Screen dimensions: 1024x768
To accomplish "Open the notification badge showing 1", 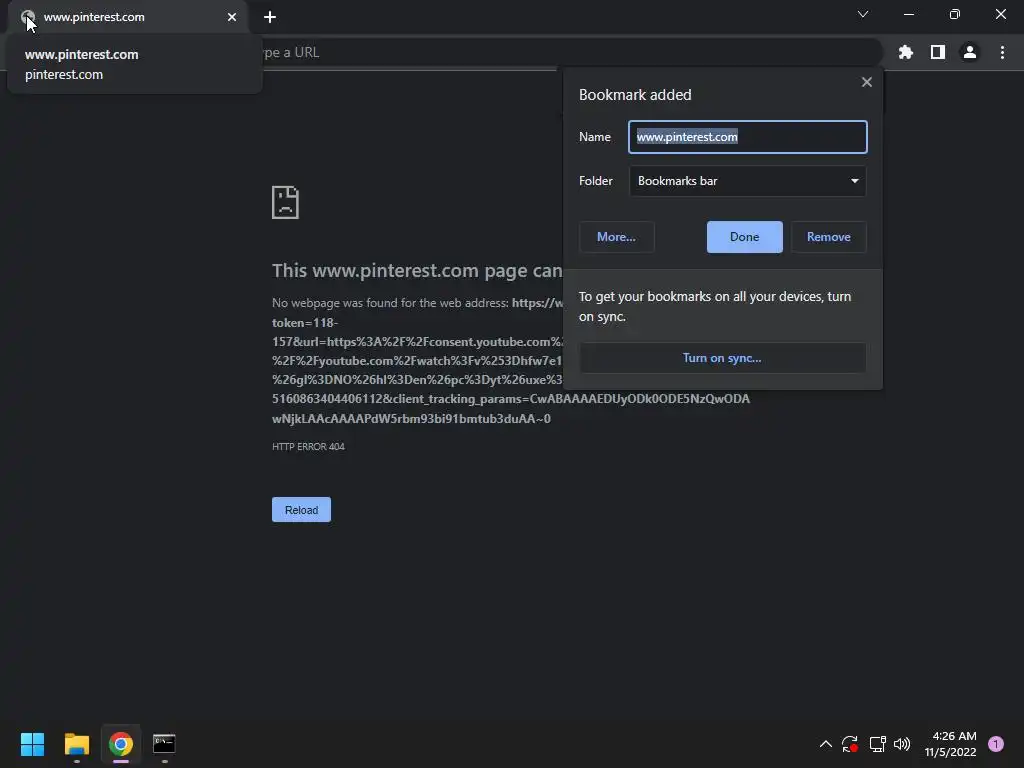I will pos(996,744).
